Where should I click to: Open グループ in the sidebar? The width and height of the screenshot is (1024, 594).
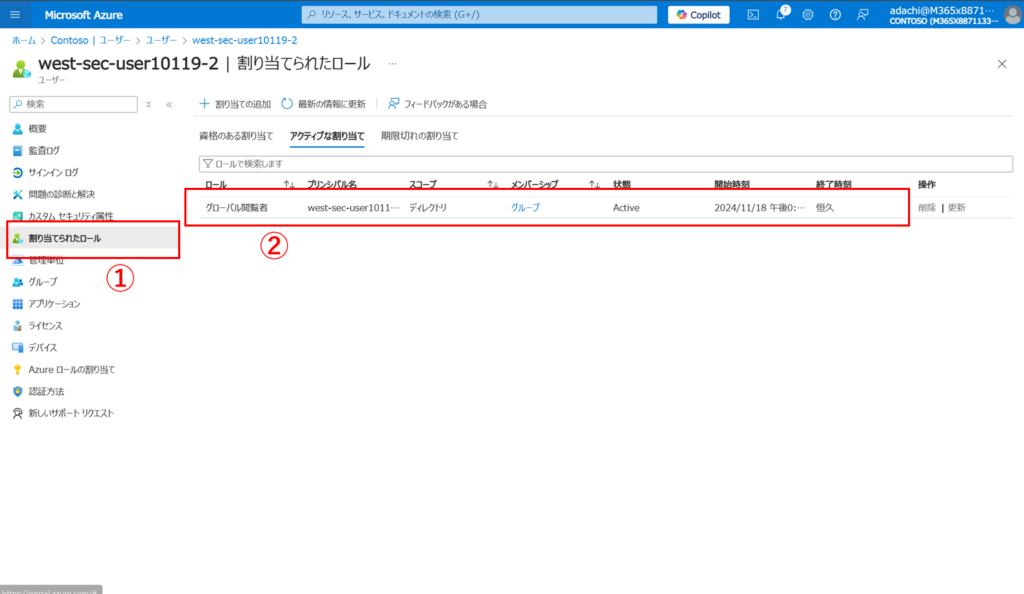click(x=42, y=282)
